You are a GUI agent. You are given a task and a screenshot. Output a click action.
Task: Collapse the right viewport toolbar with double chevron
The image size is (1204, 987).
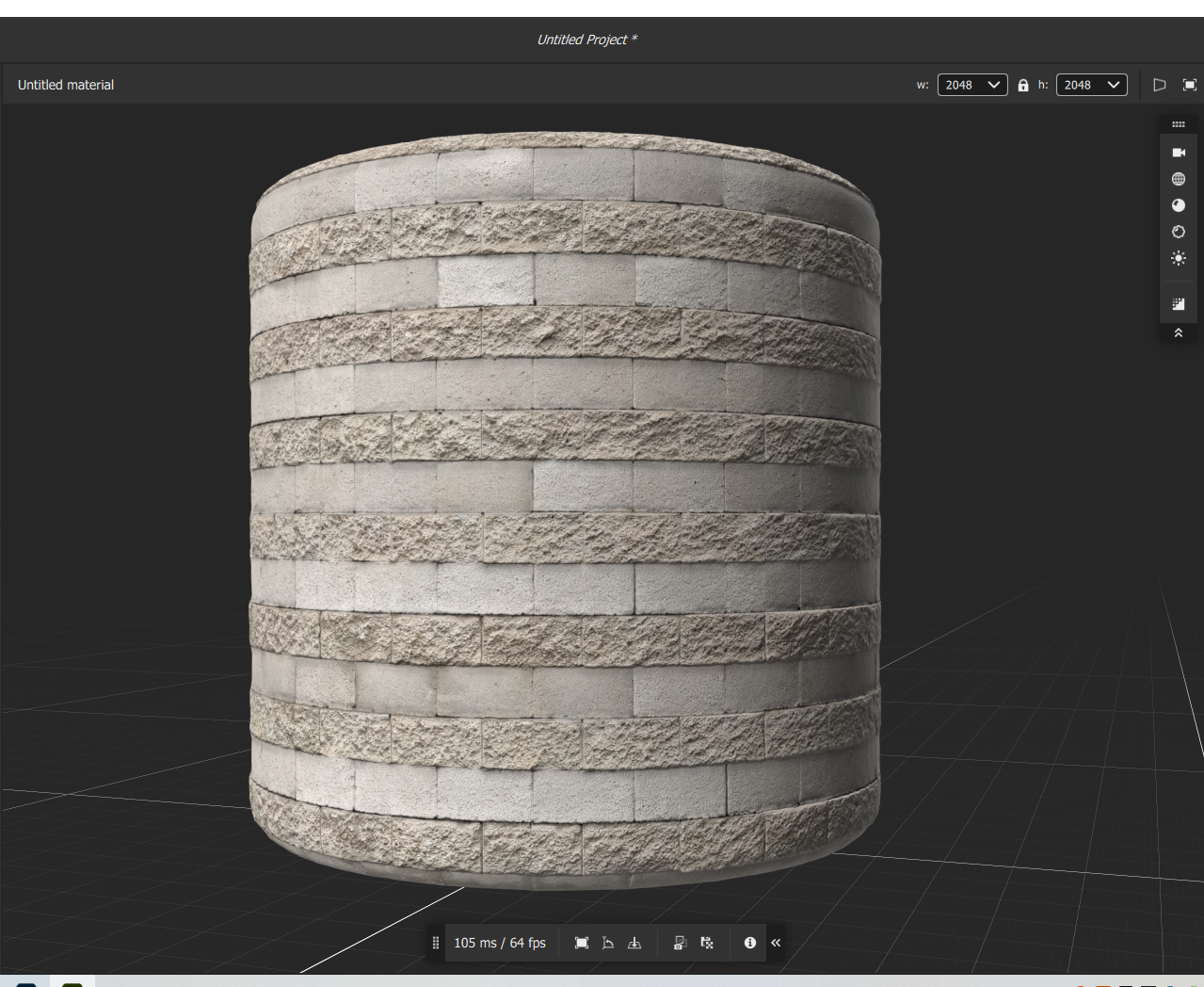tap(1178, 332)
